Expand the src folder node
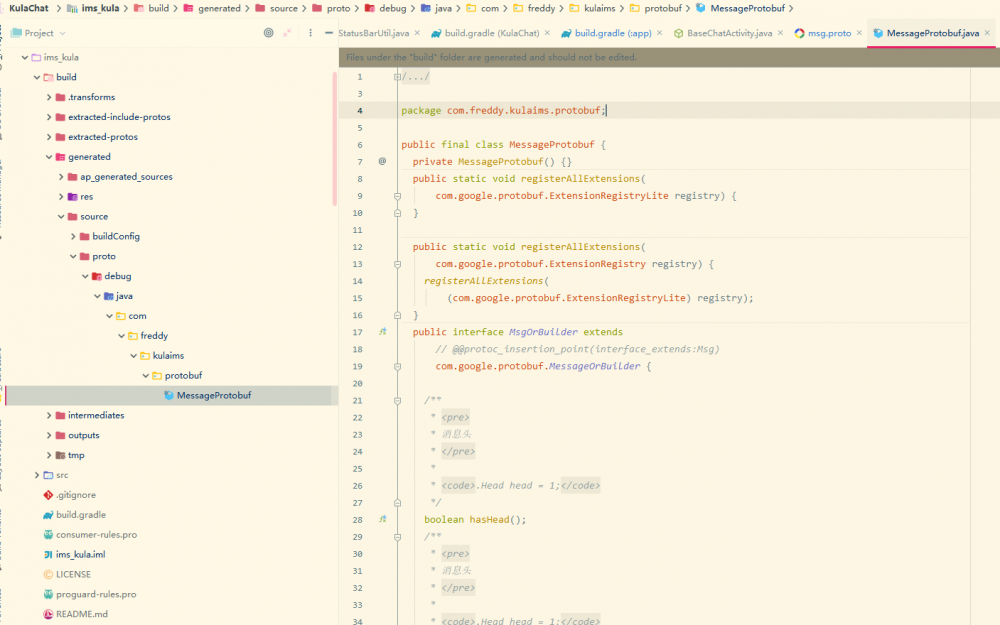 point(37,475)
